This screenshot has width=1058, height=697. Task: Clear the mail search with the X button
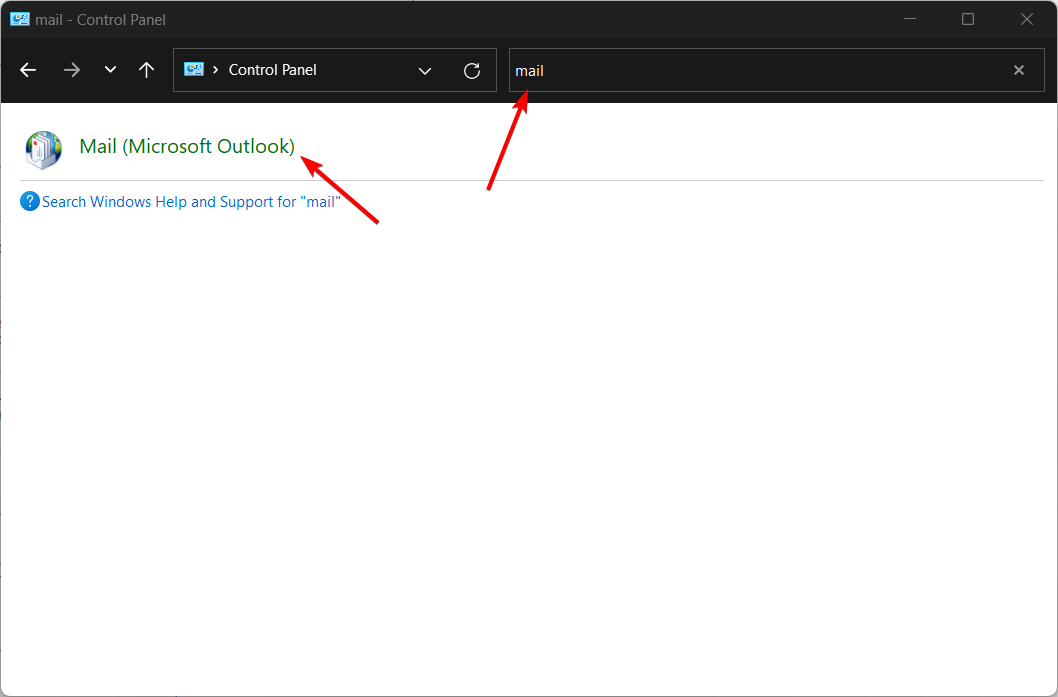click(1018, 70)
